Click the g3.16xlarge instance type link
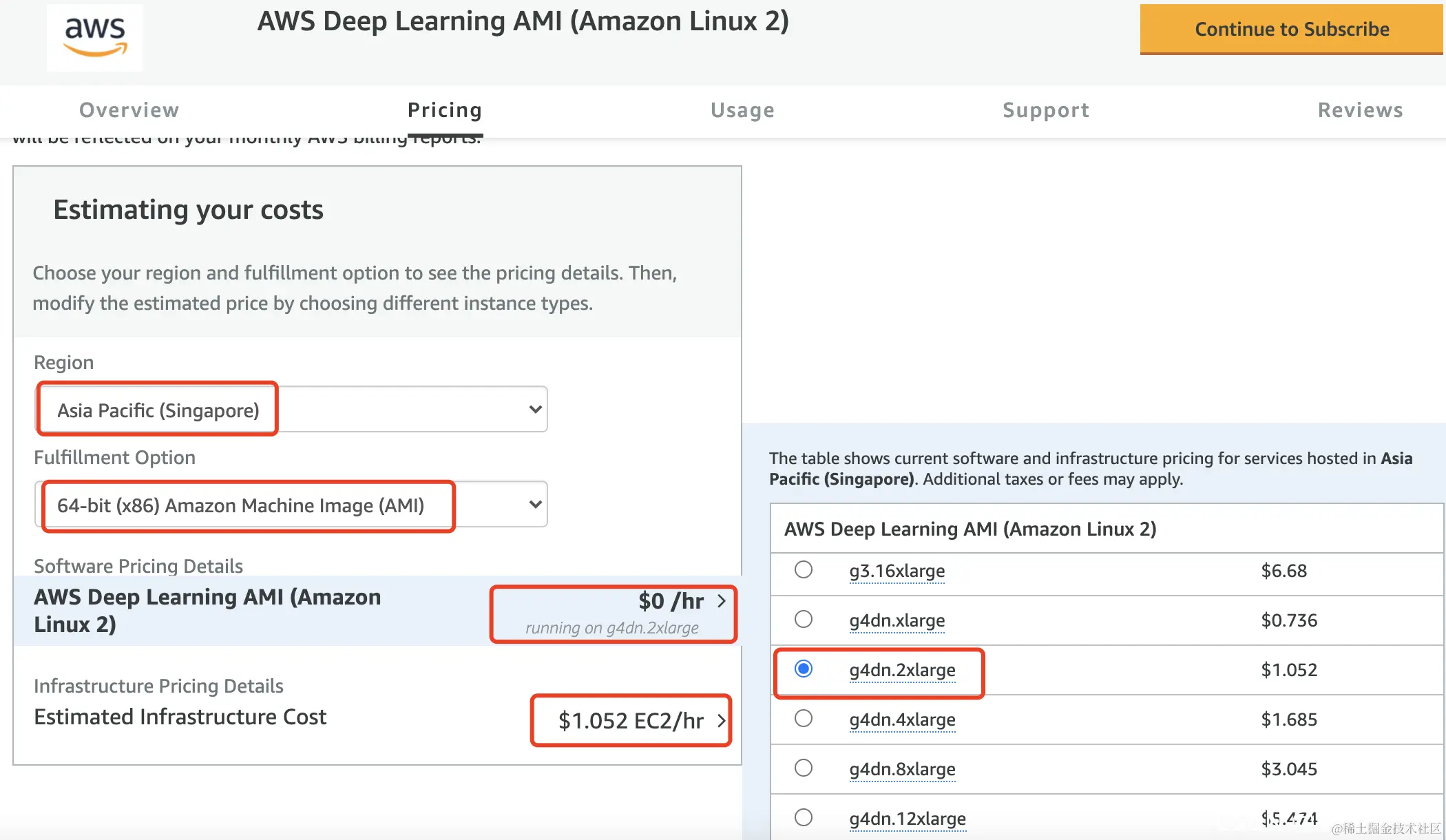Screen dimensions: 1446x840 (897, 571)
